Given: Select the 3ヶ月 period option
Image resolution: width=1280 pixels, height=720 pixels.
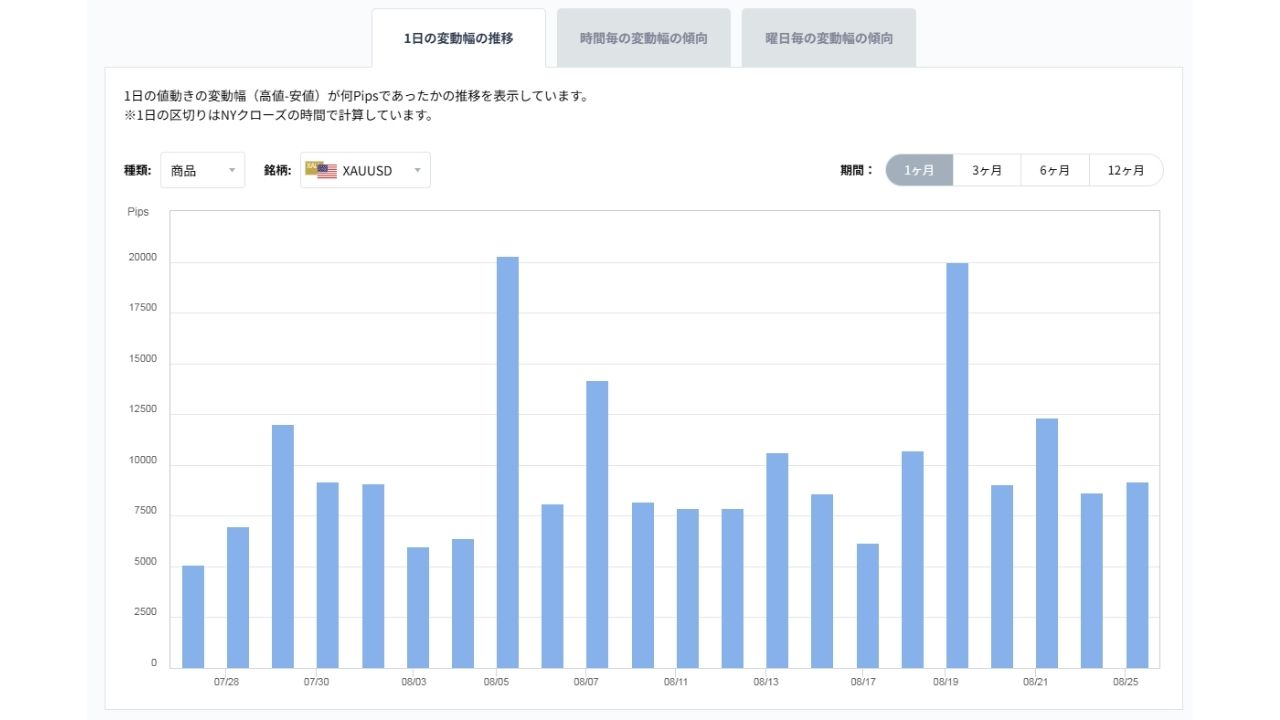Looking at the screenshot, I should [987, 170].
